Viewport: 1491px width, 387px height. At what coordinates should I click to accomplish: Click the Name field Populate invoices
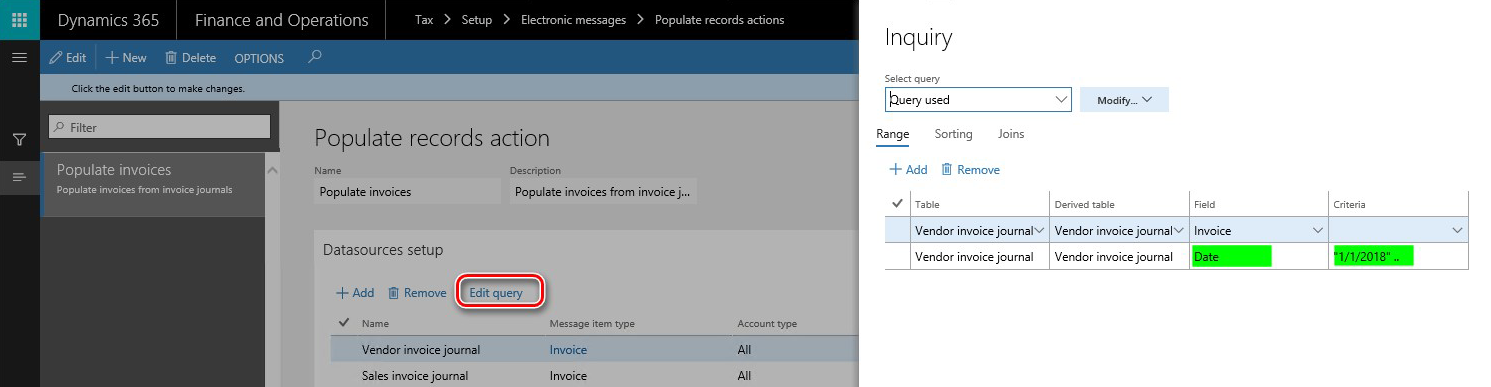point(407,191)
